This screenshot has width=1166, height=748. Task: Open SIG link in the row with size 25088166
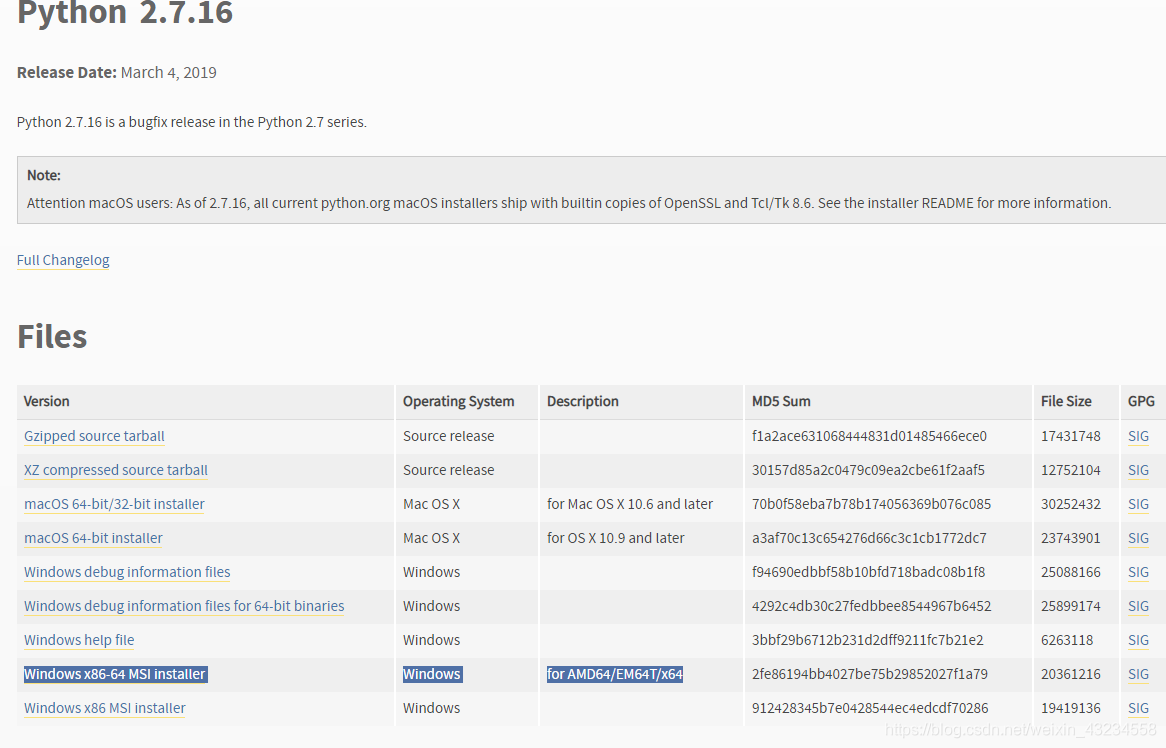pos(1138,573)
